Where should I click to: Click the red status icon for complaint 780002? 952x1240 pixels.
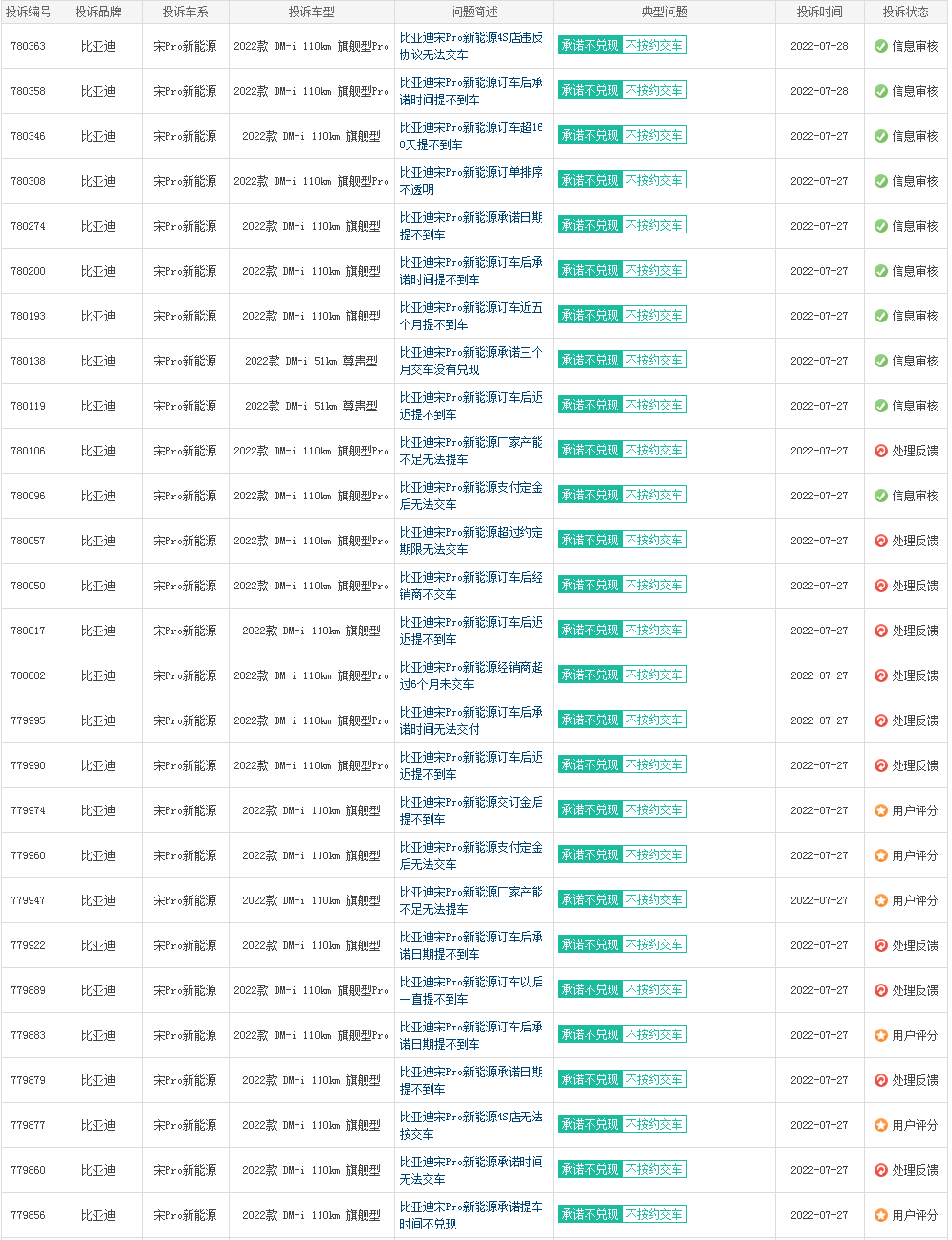pyautogui.click(x=881, y=675)
